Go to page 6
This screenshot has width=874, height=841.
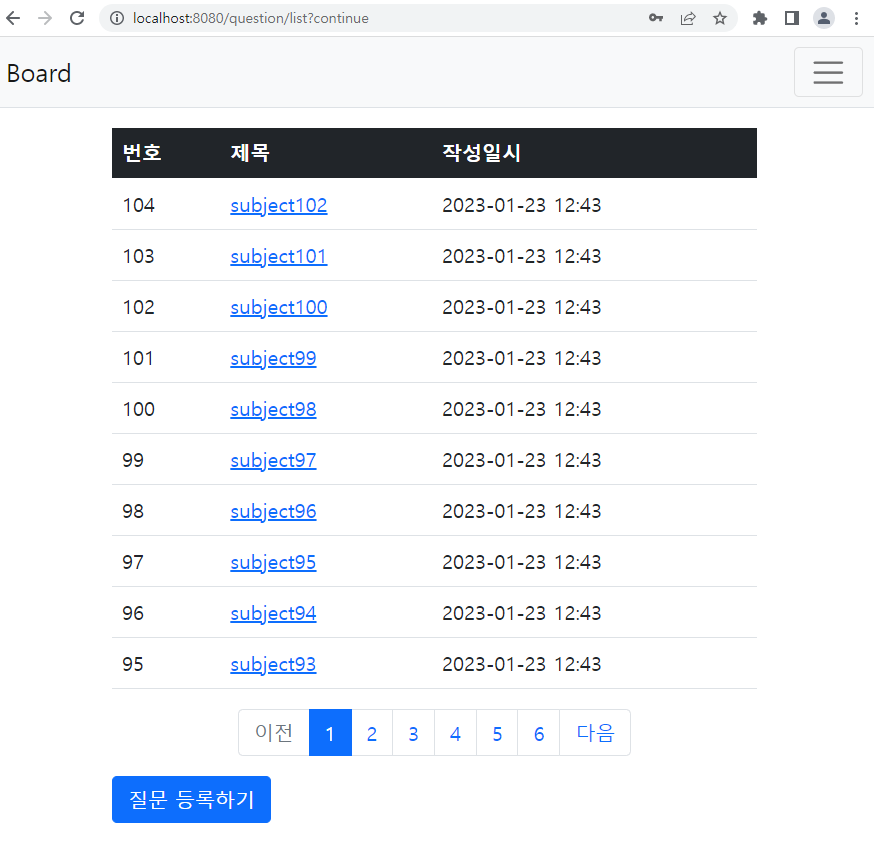538,732
